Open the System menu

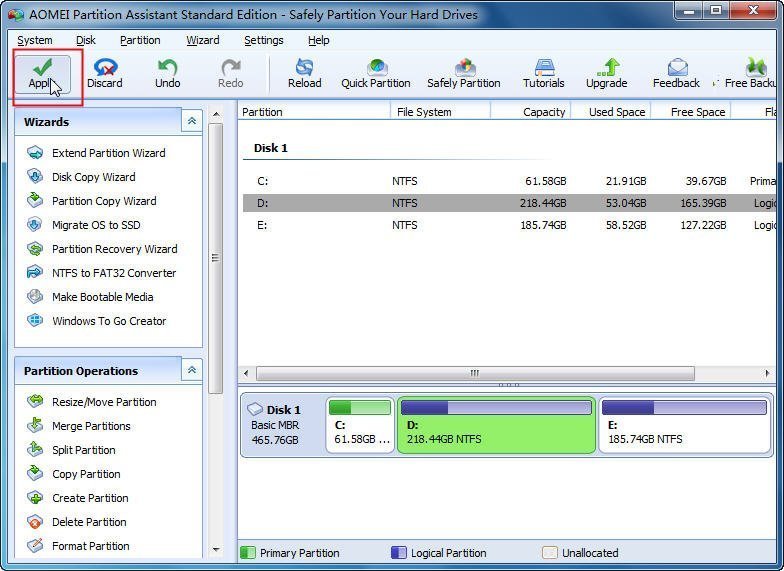[34, 40]
